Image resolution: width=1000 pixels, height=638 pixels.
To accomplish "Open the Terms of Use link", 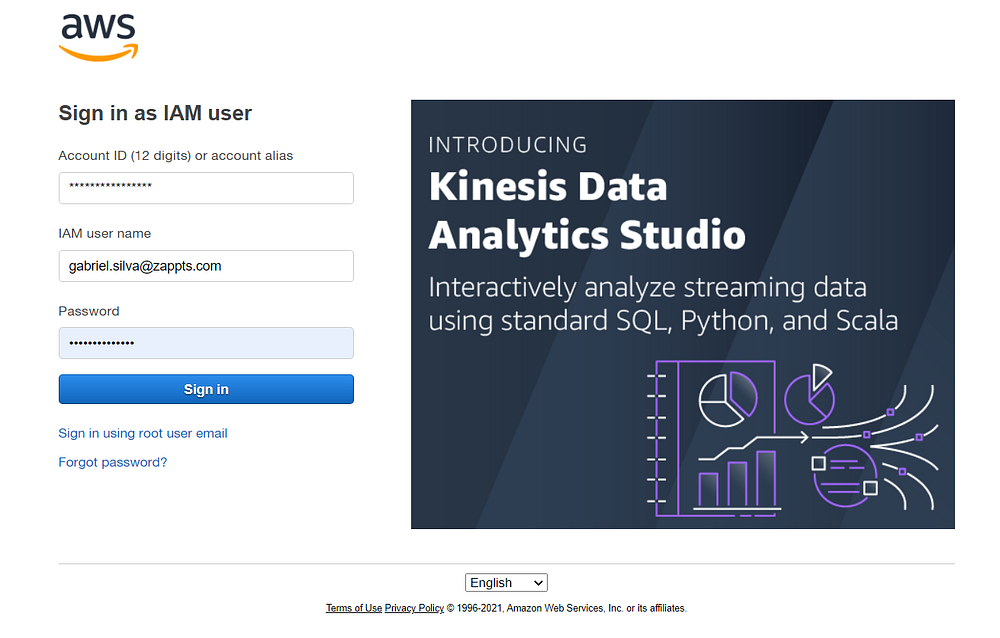I will pos(354,608).
